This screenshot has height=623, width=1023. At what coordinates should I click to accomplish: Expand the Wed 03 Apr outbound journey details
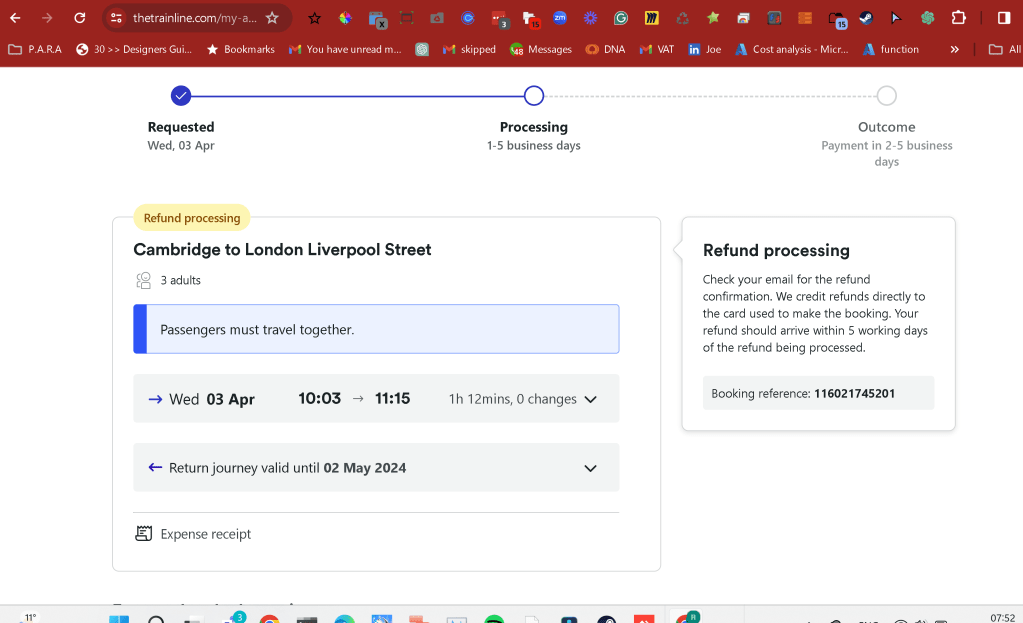pos(376,399)
